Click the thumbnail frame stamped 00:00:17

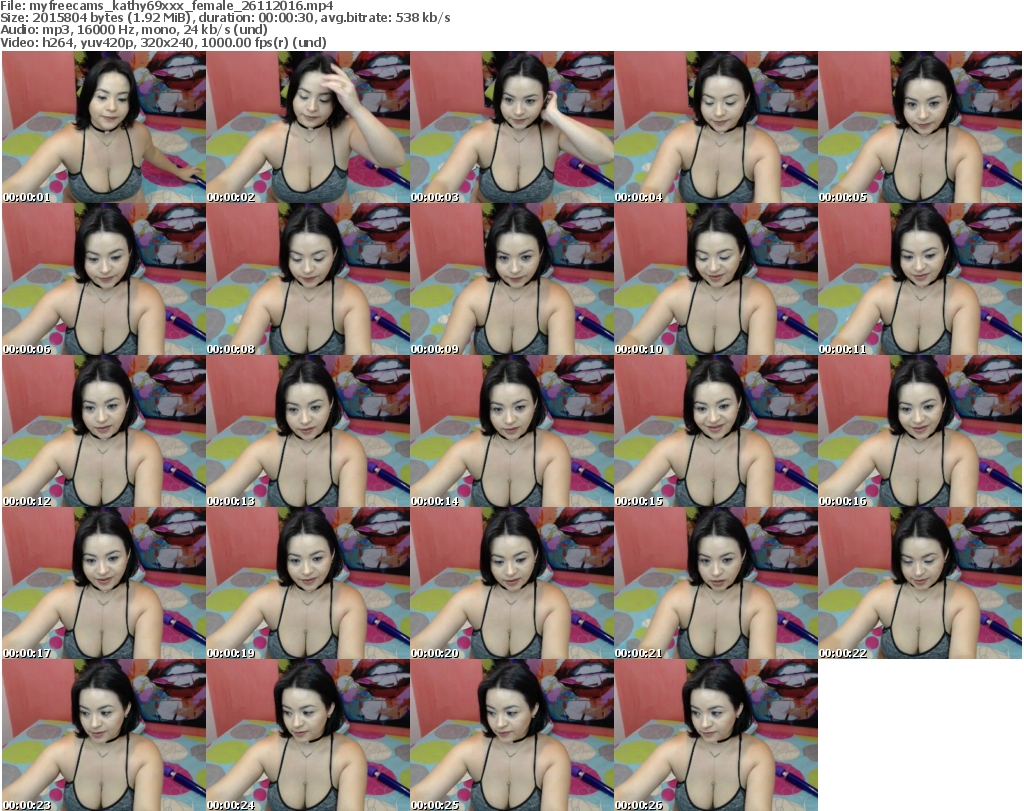104,583
